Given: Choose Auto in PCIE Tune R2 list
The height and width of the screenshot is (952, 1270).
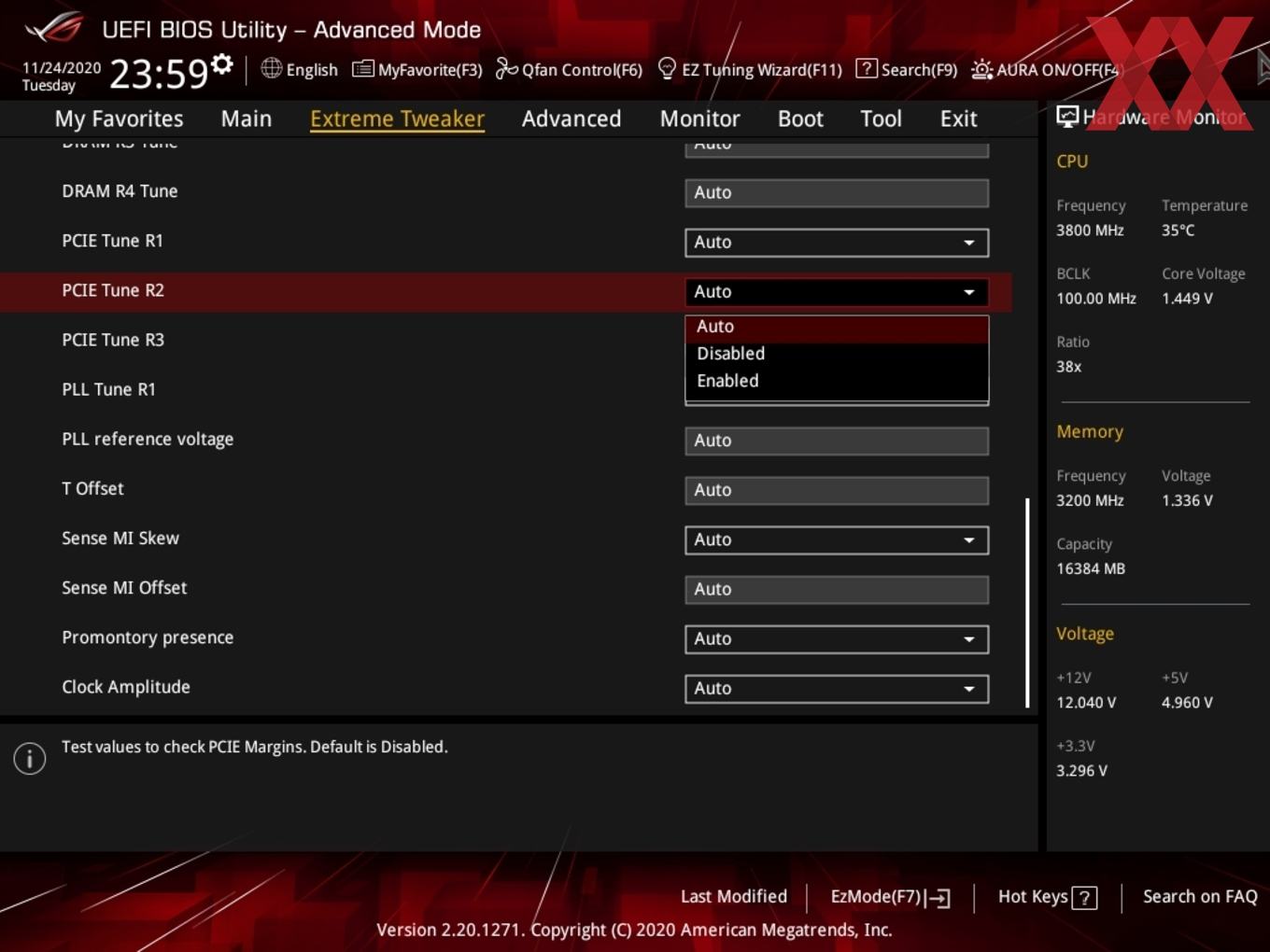Looking at the screenshot, I should [837, 327].
